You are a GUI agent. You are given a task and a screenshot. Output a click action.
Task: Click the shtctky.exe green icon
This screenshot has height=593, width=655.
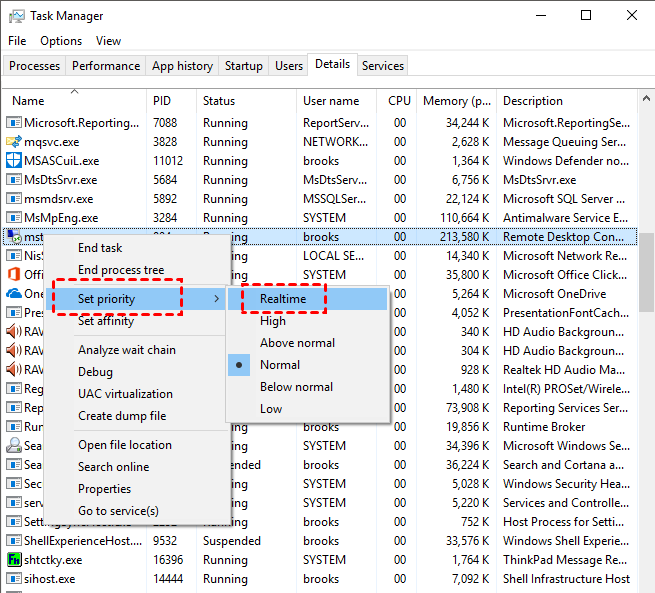(x=14, y=560)
